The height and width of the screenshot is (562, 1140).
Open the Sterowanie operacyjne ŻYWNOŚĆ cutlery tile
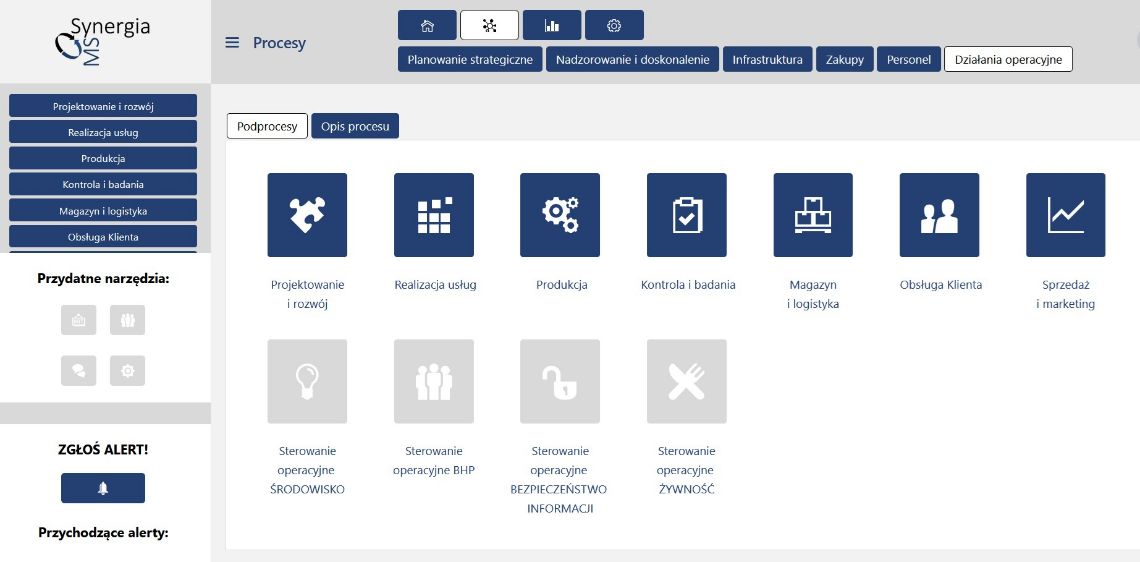pyautogui.click(x=687, y=381)
